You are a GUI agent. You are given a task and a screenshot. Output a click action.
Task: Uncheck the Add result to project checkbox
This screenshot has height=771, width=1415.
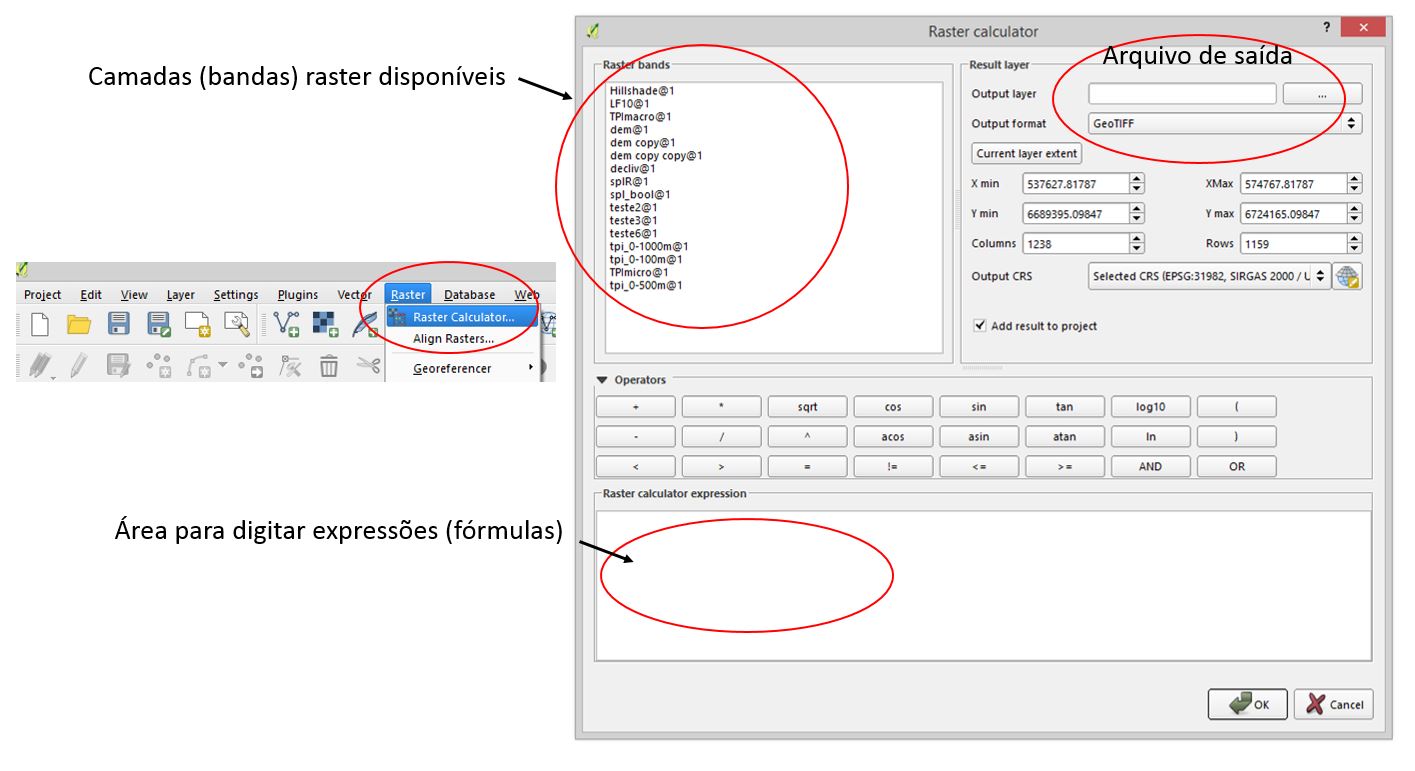click(x=979, y=326)
